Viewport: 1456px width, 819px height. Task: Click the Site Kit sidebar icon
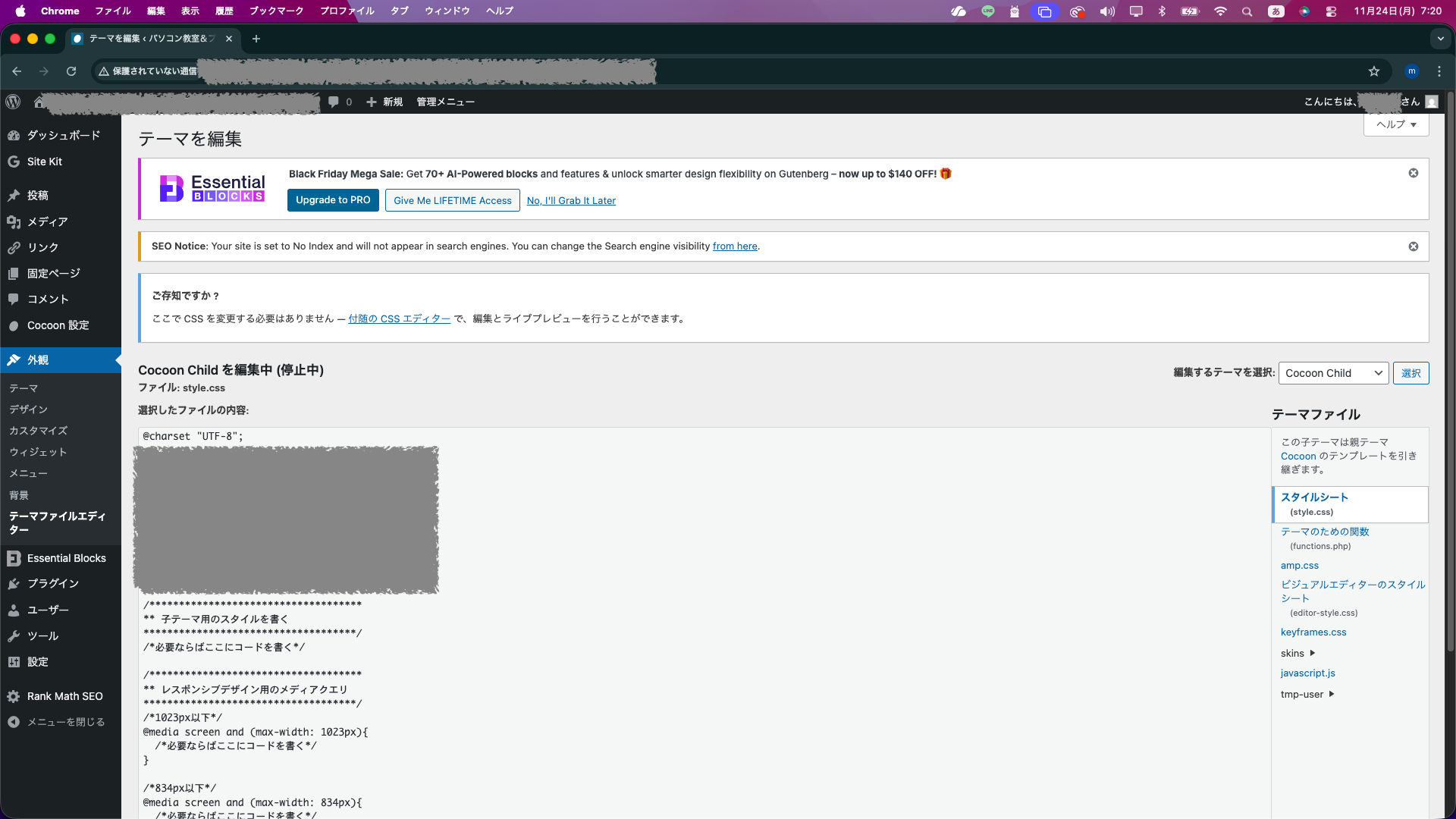[43, 161]
